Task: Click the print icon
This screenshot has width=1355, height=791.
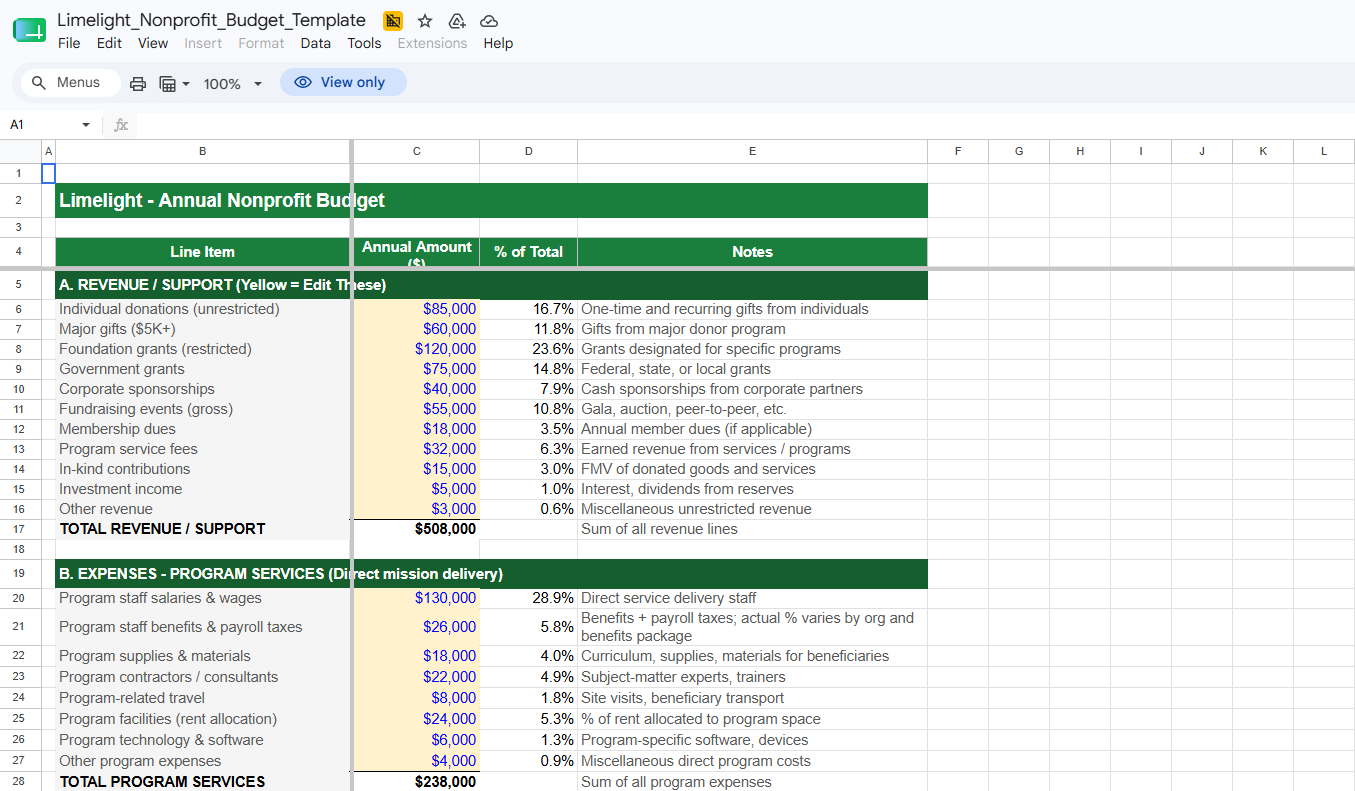Action: (138, 83)
